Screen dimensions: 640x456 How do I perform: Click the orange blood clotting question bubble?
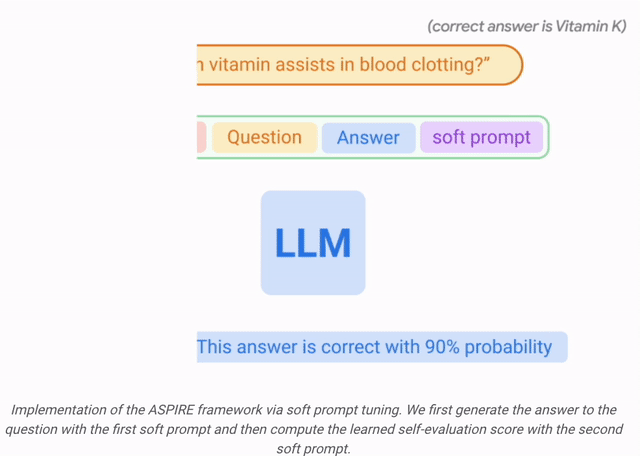pyautogui.click(x=360, y=65)
